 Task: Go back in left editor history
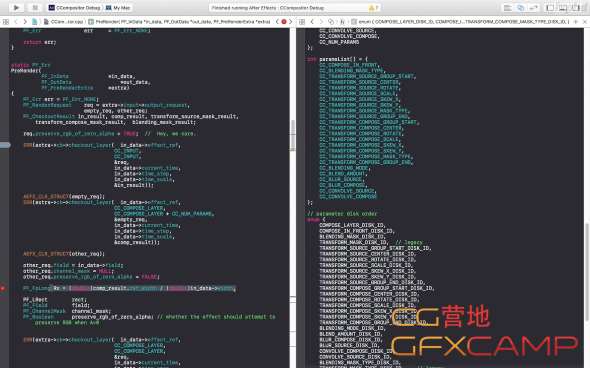point(16,22)
